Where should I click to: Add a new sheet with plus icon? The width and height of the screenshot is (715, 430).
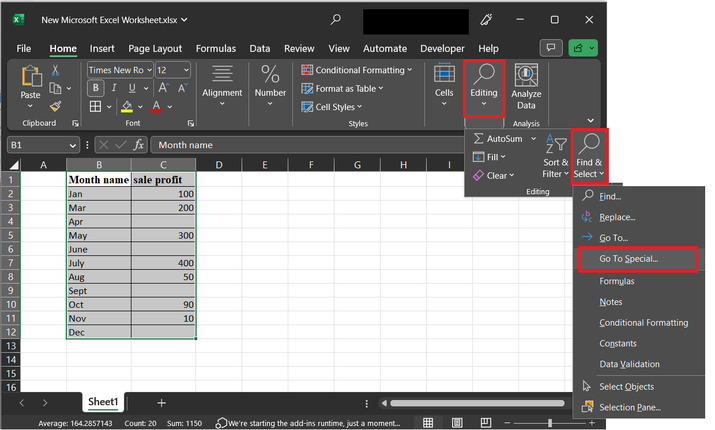click(161, 402)
